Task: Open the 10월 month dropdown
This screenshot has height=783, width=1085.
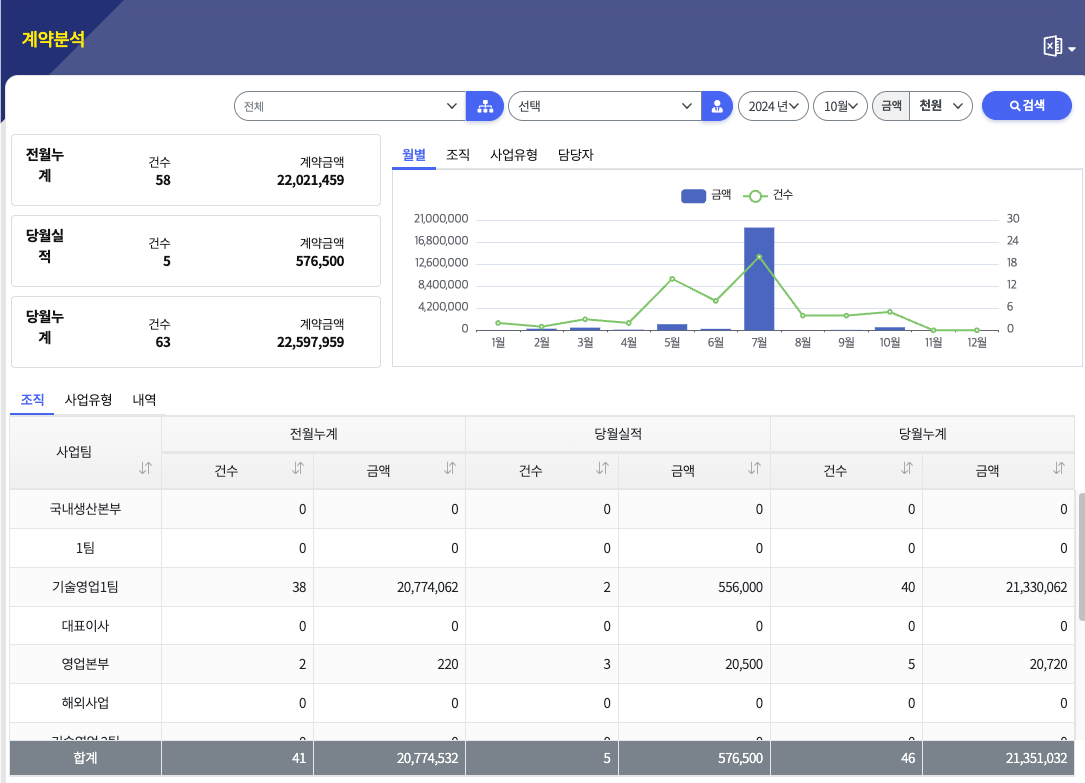Action: [x=840, y=106]
